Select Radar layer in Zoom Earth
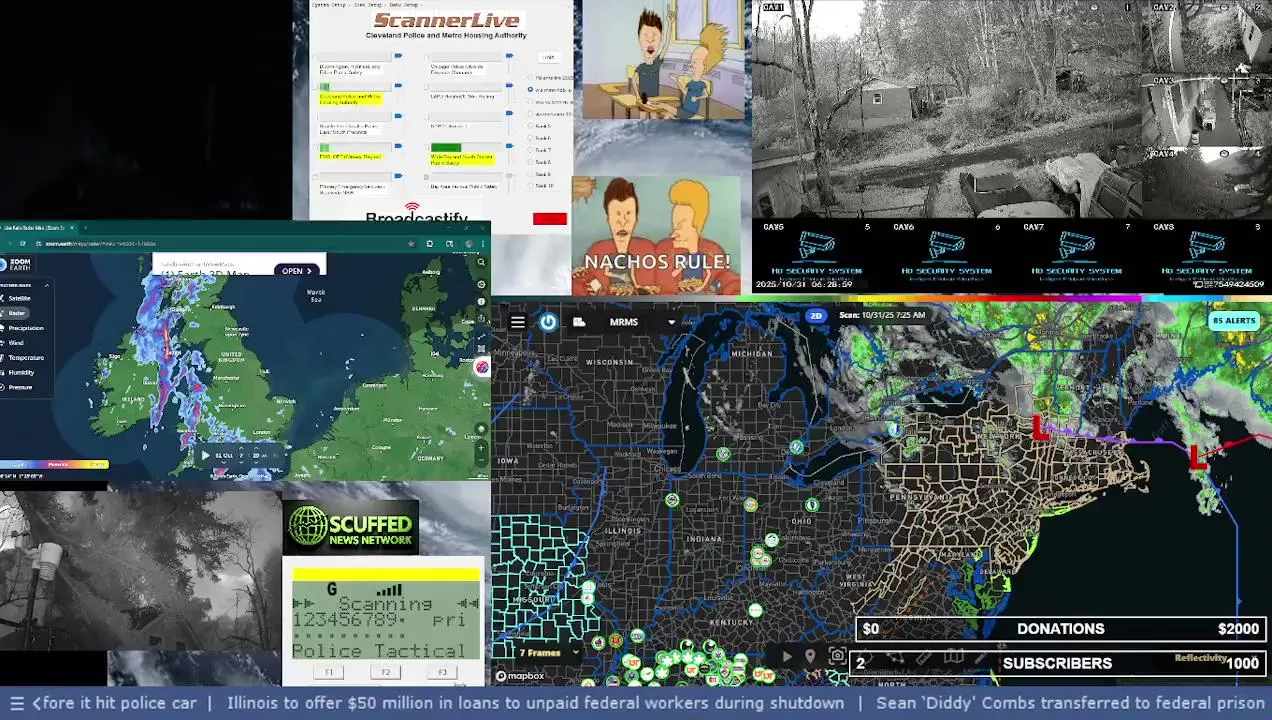Viewport: 1272px width, 720px height. (14, 313)
